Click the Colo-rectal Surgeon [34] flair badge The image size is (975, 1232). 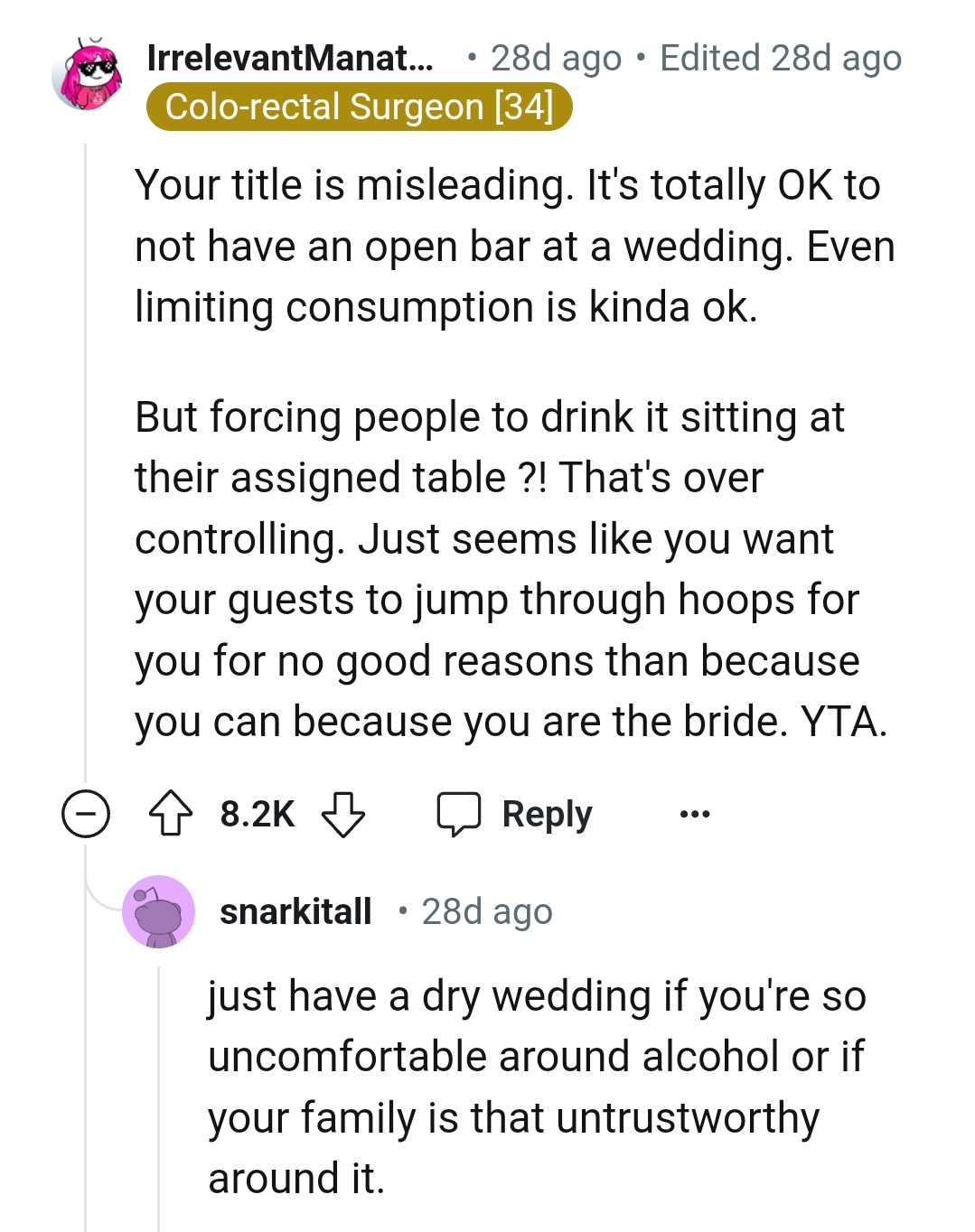coord(359,107)
